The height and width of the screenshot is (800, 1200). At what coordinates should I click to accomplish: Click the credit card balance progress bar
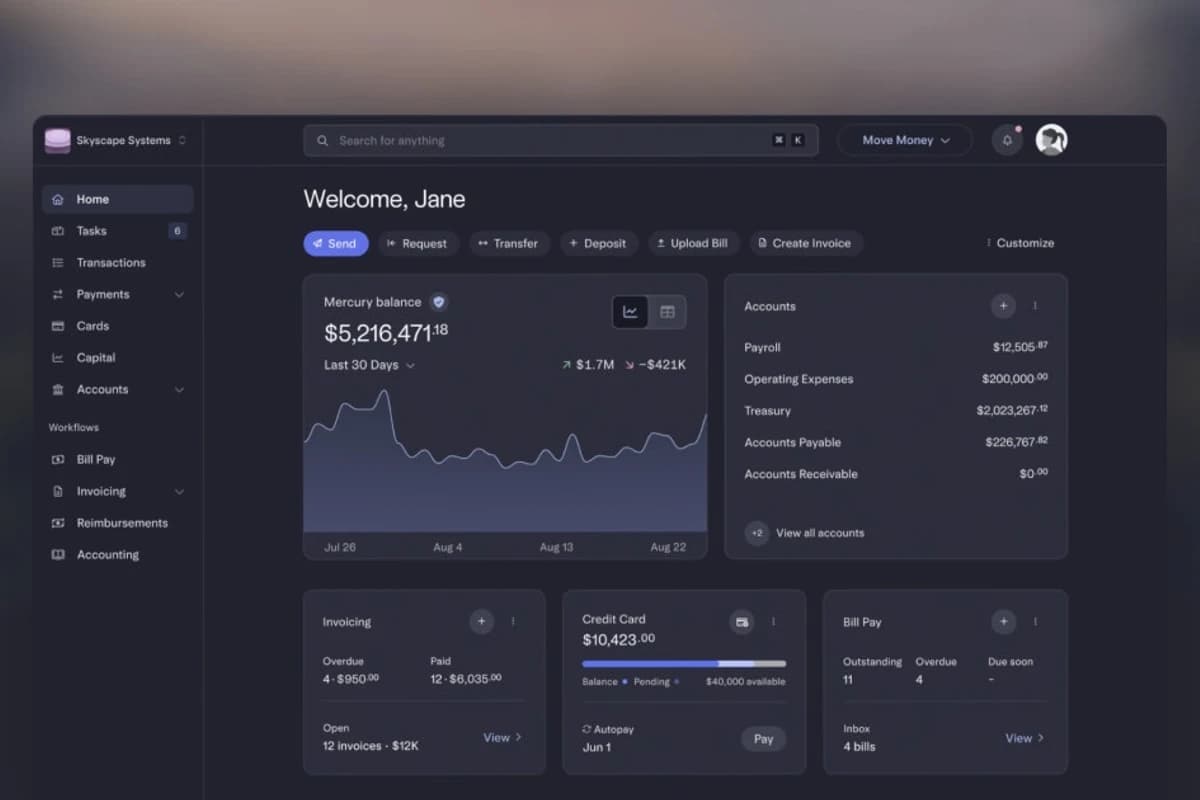point(683,662)
